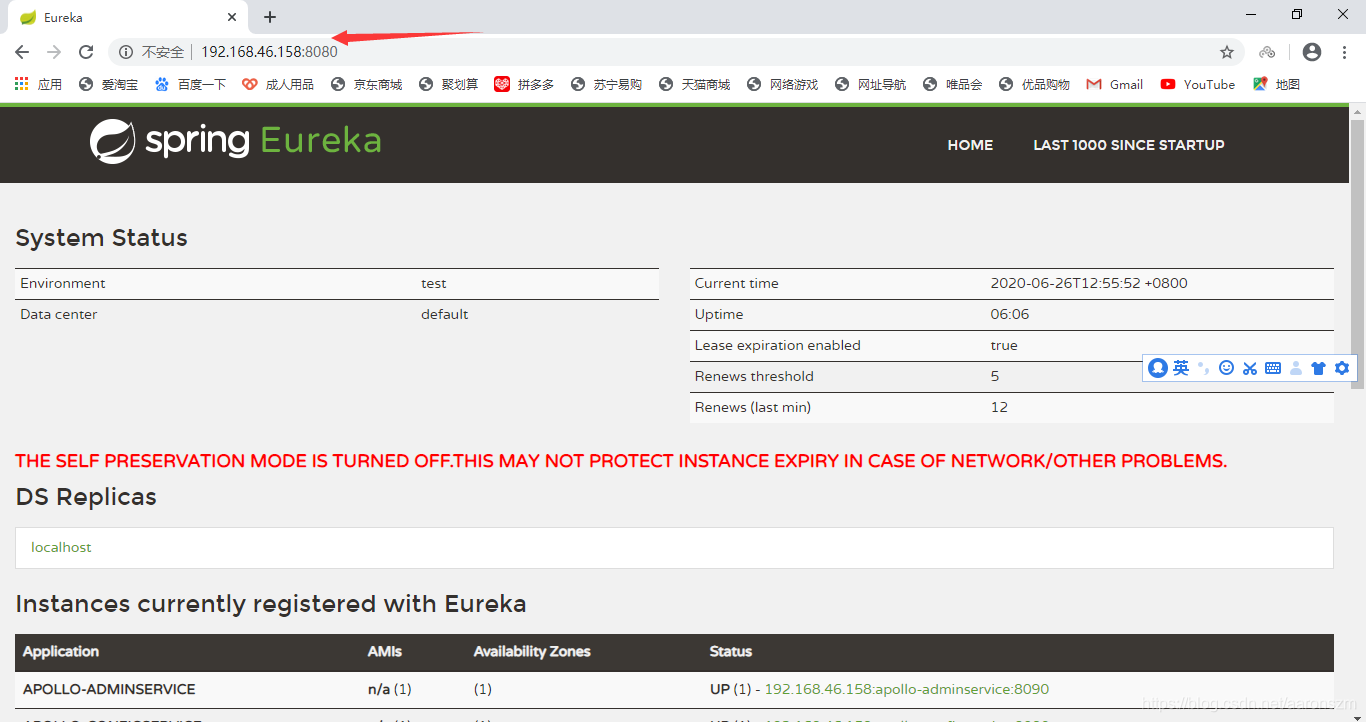Image resolution: width=1366 pixels, height=722 pixels.
Task: Click the IME avatar logo icon
Action: point(1158,368)
